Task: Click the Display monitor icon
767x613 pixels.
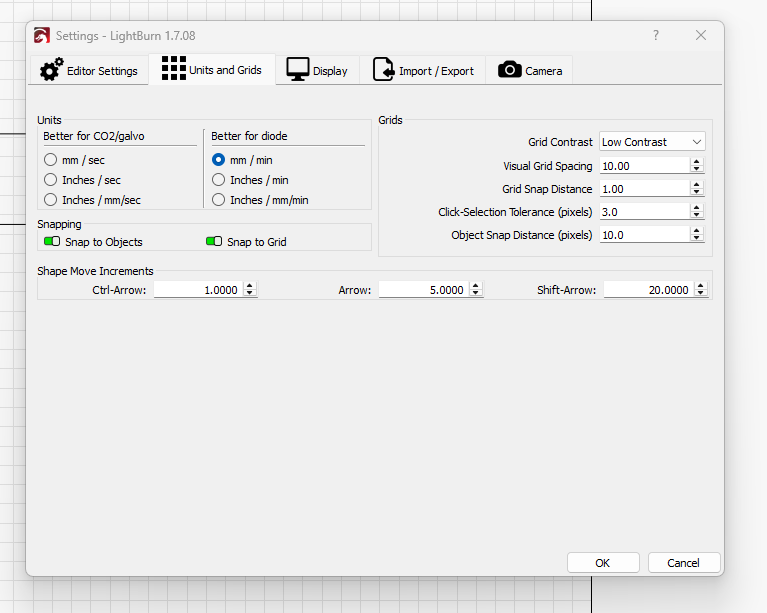Action: pos(297,70)
